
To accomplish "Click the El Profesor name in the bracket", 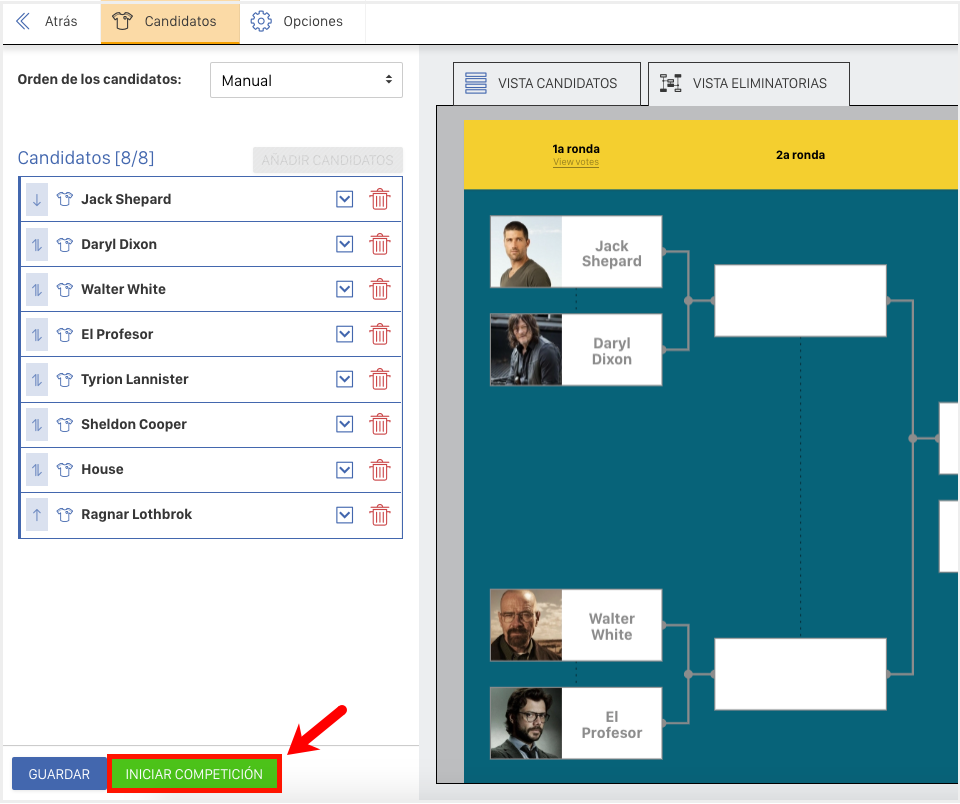I will (x=612, y=724).
